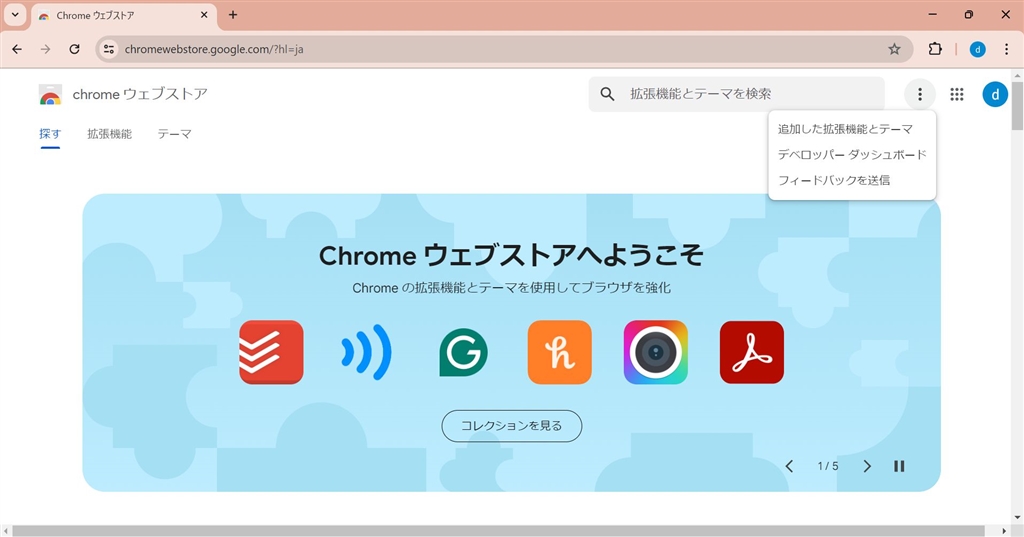
Task: Switch to the 探す tab
Action: click(x=50, y=134)
